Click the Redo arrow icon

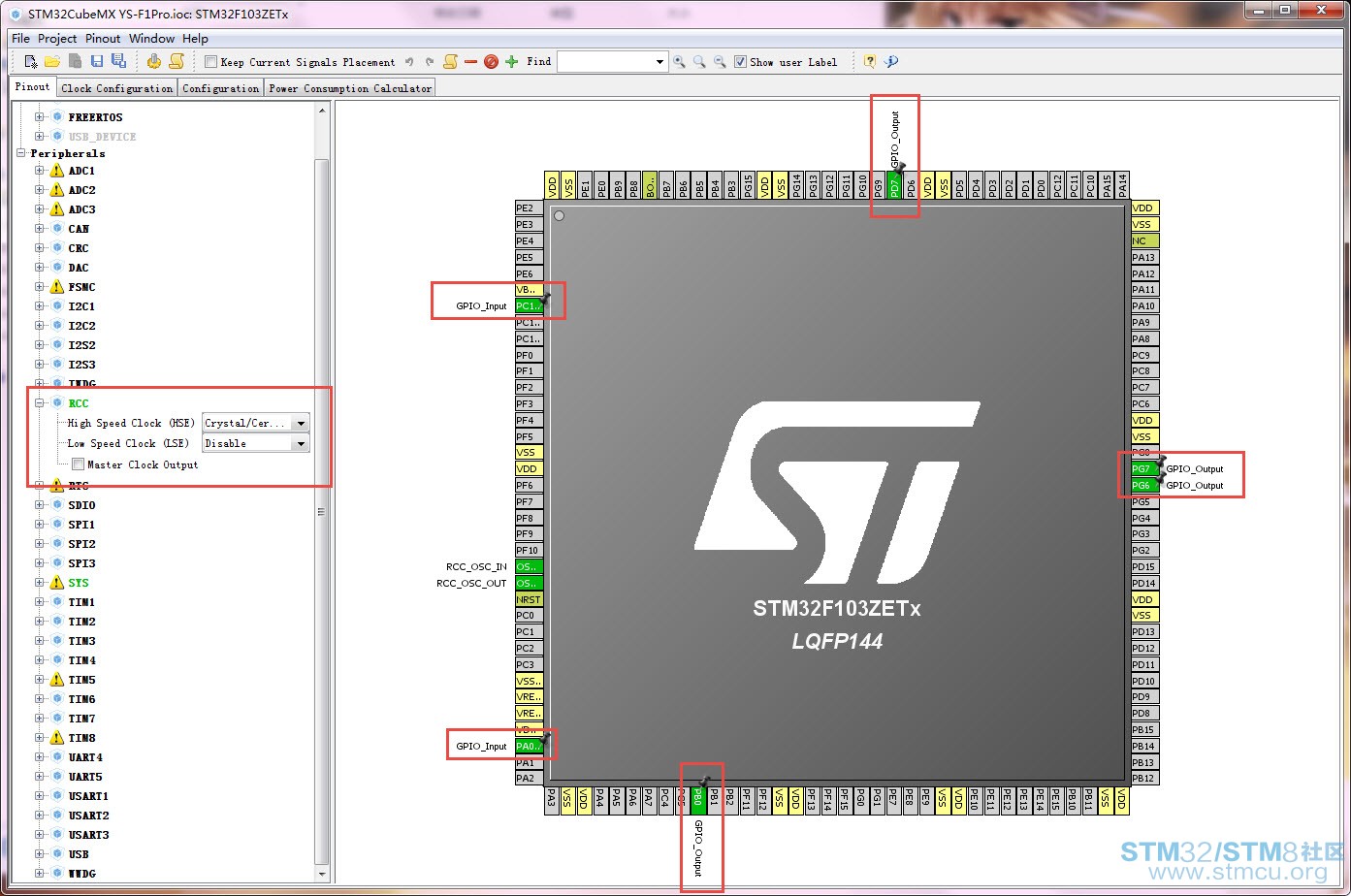(x=430, y=61)
